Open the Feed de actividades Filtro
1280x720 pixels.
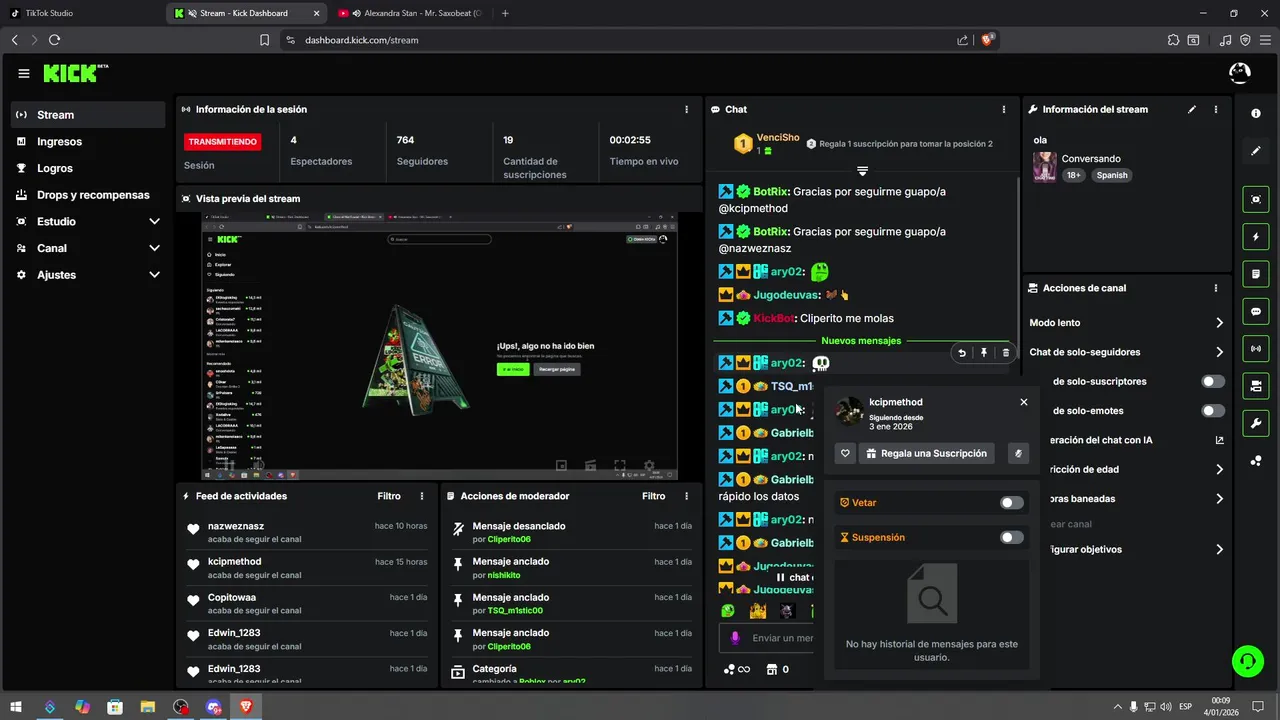(x=389, y=496)
